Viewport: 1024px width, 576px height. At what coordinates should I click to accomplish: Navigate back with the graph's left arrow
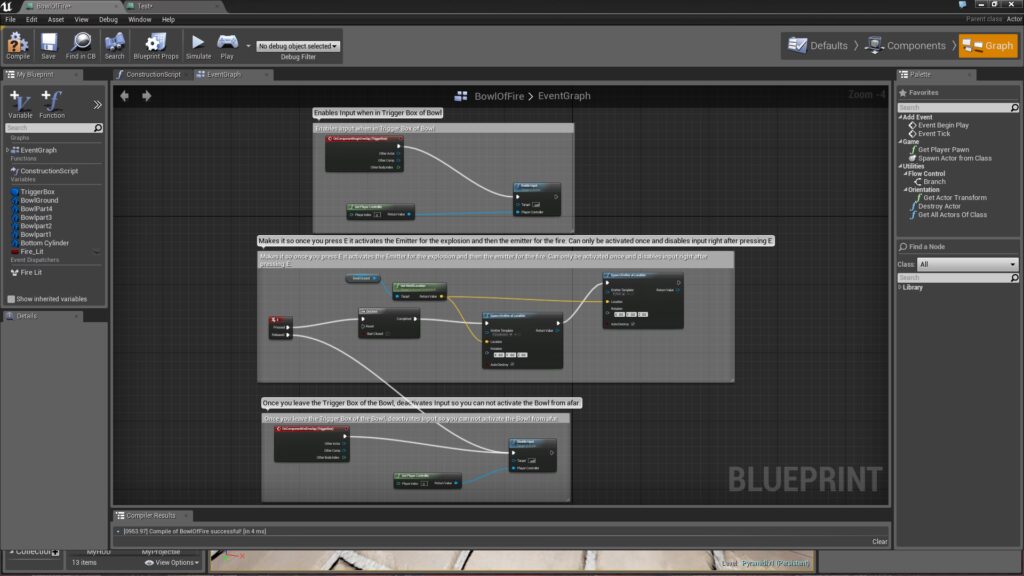pos(125,96)
